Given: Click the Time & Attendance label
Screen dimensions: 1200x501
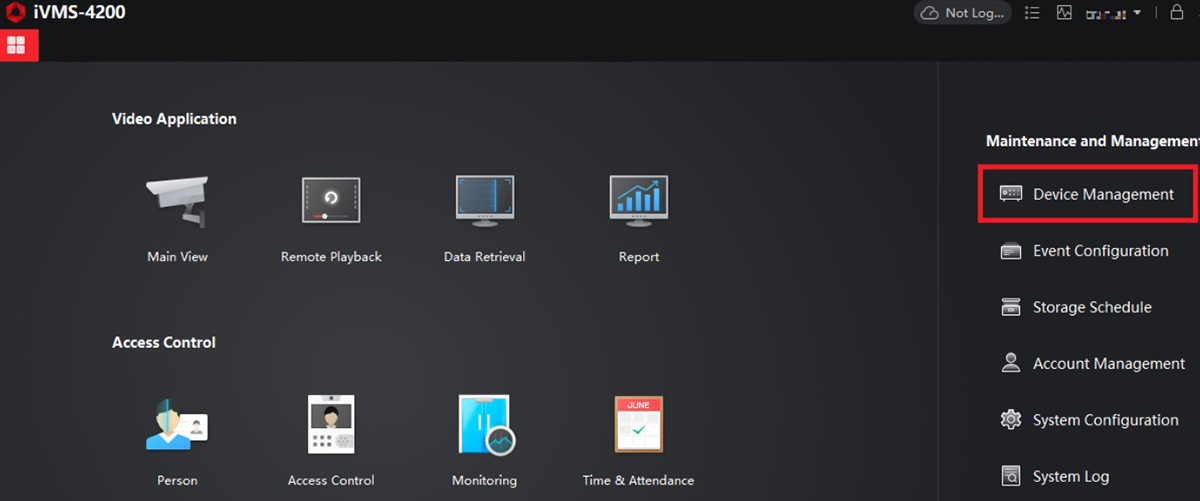Looking at the screenshot, I should point(638,480).
